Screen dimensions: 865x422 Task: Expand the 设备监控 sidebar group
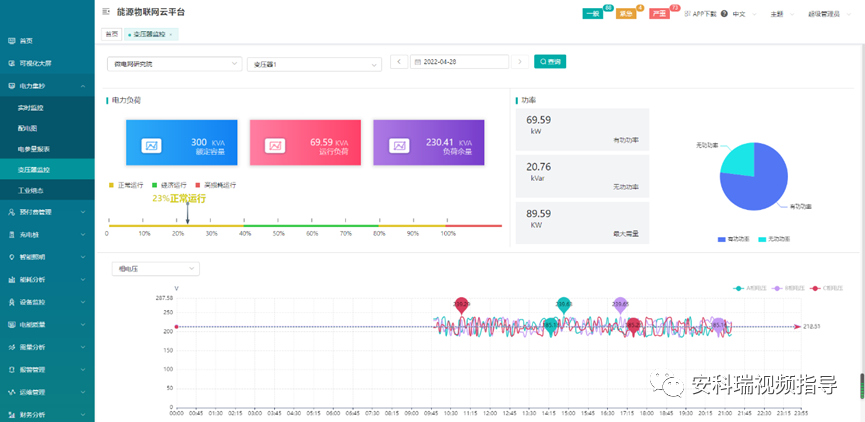coord(47,302)
